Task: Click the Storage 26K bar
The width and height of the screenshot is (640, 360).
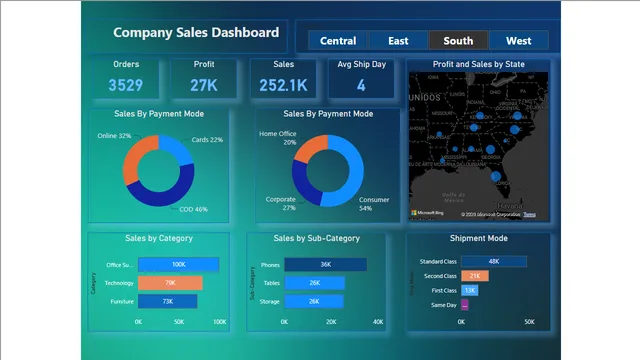Action: 314,301
